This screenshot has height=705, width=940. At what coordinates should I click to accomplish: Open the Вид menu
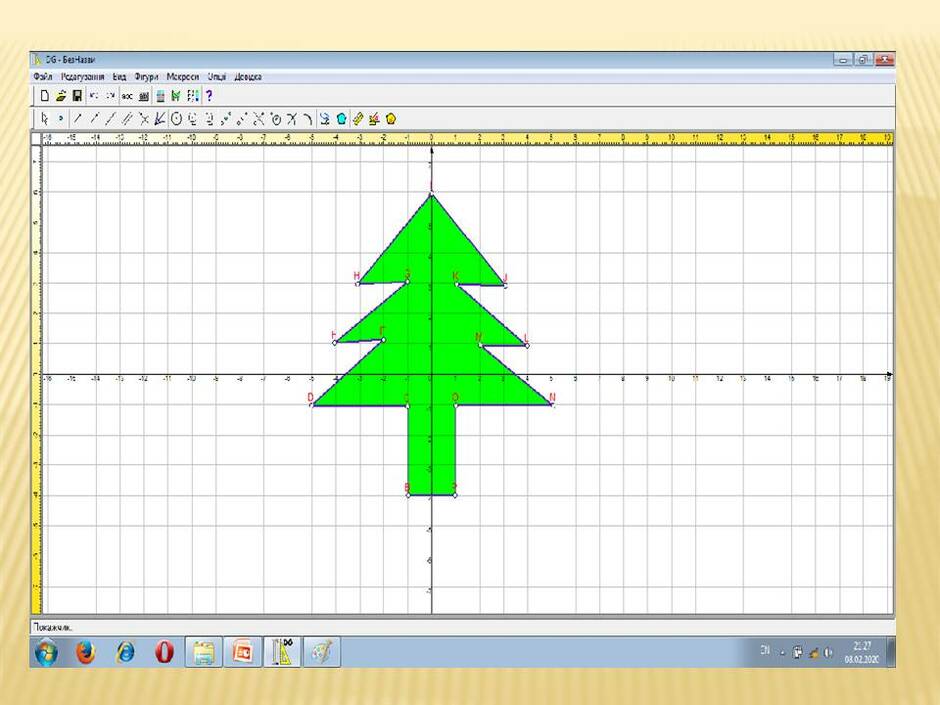pyautogui.click(x=119, y=77)
